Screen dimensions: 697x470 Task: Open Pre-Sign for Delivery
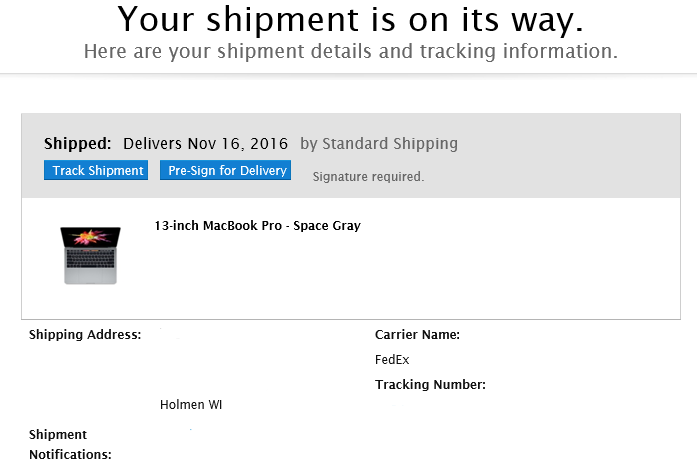[x=225, y=170]
